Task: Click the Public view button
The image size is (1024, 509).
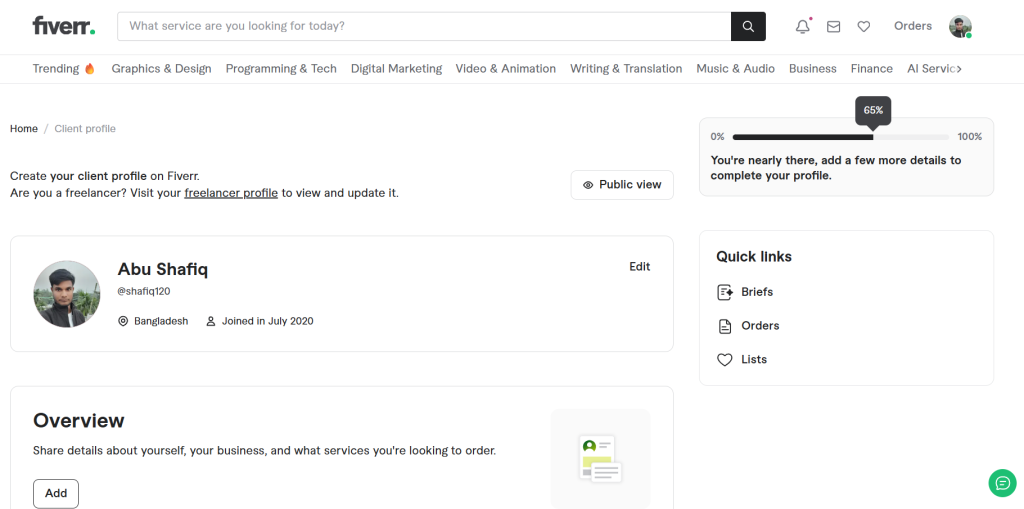Action: [x=622, y=185]
